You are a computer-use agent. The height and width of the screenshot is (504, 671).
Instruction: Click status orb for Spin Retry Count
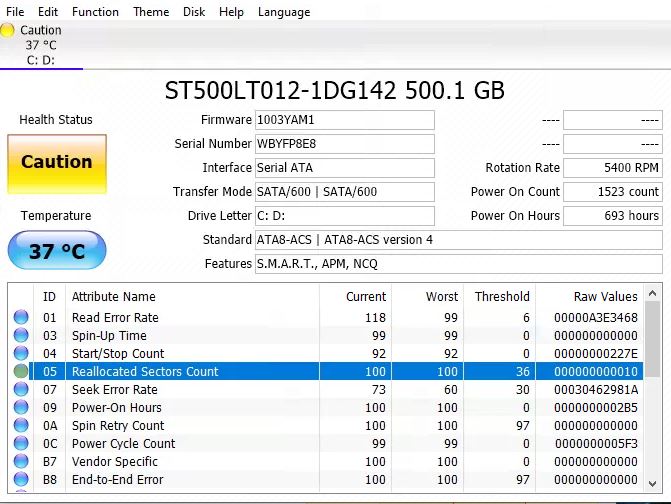(x=21, y=426)
